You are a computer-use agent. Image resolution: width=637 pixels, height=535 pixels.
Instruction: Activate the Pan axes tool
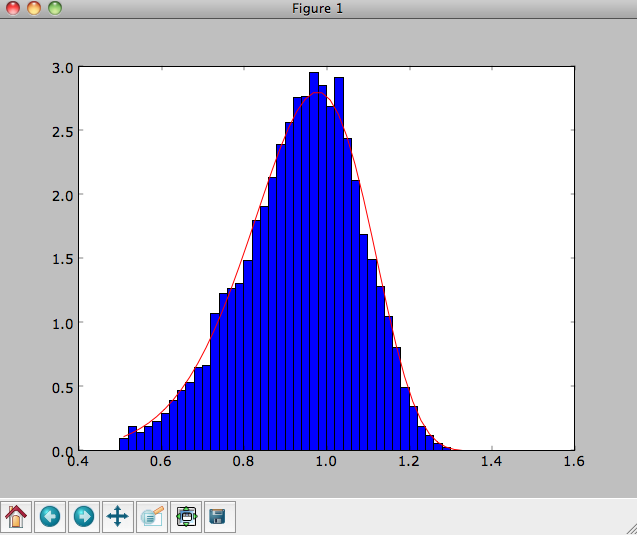pos(118,517)
